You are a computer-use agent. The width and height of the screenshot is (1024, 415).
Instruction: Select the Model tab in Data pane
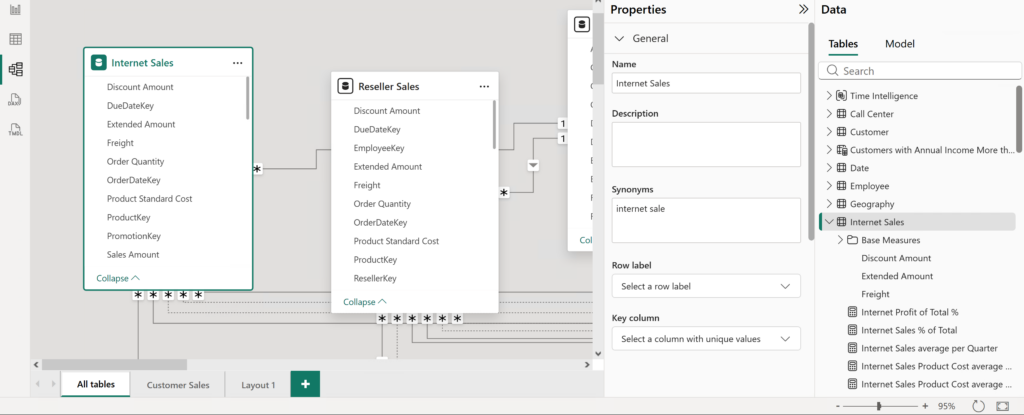pos(899,44)
